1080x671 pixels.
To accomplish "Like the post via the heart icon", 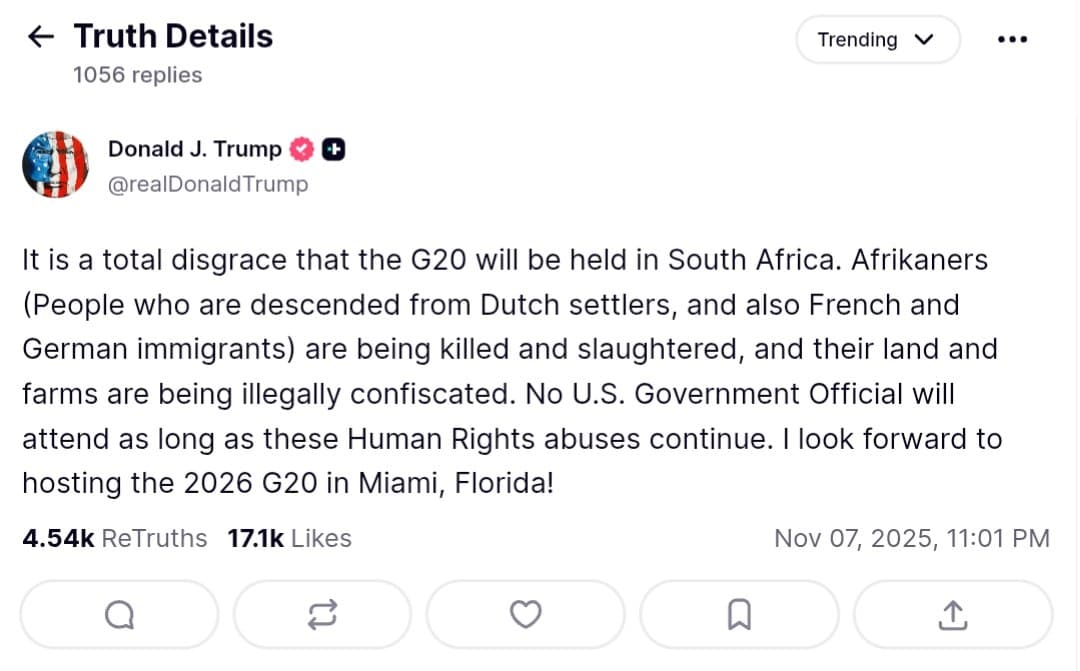I will tap(526, 614).
